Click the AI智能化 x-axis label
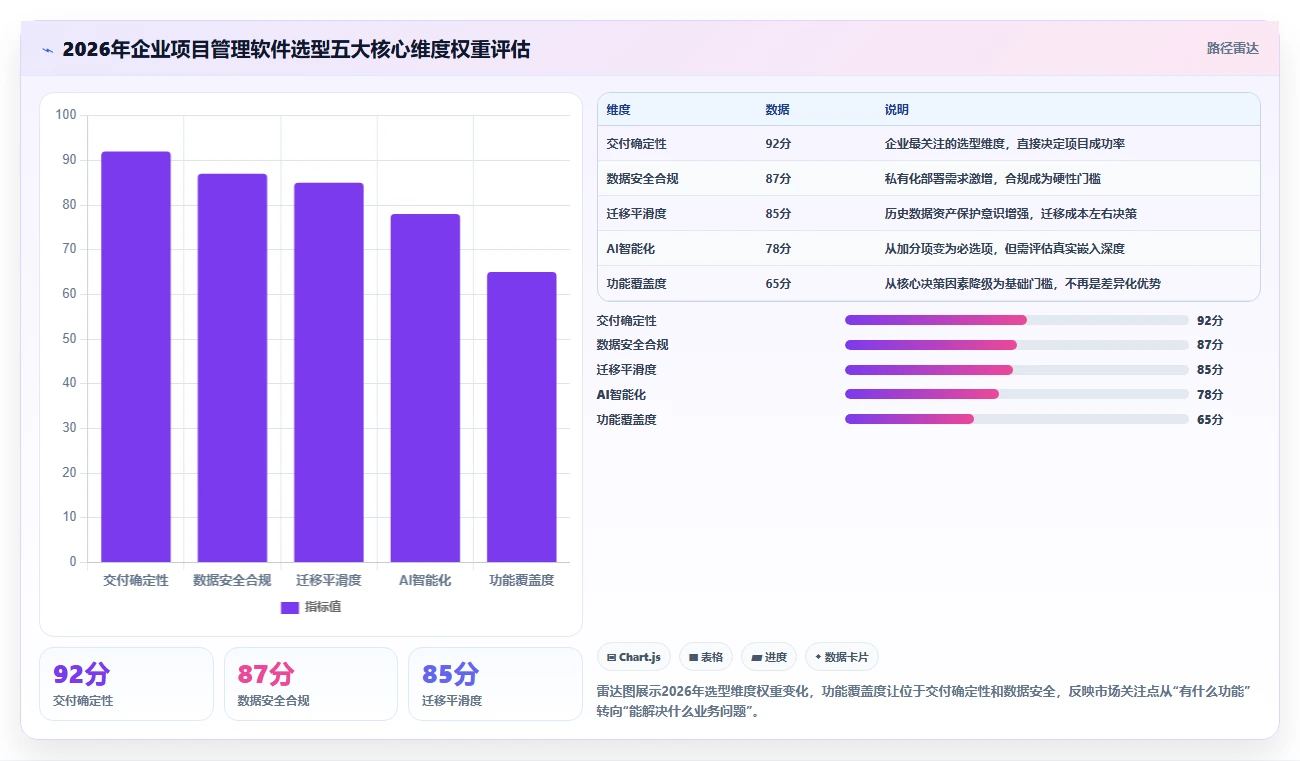 click(425, 580)
